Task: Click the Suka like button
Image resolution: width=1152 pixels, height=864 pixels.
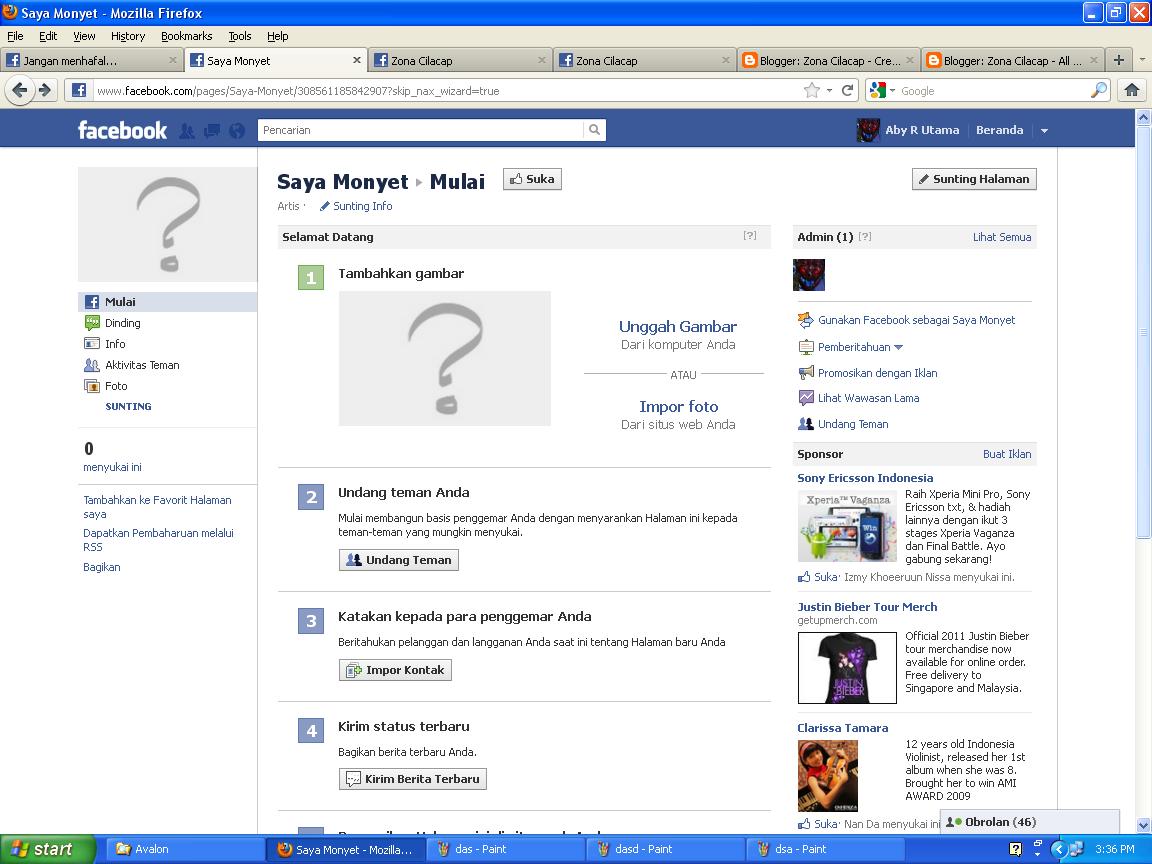Action: click(x=532, y=179)
